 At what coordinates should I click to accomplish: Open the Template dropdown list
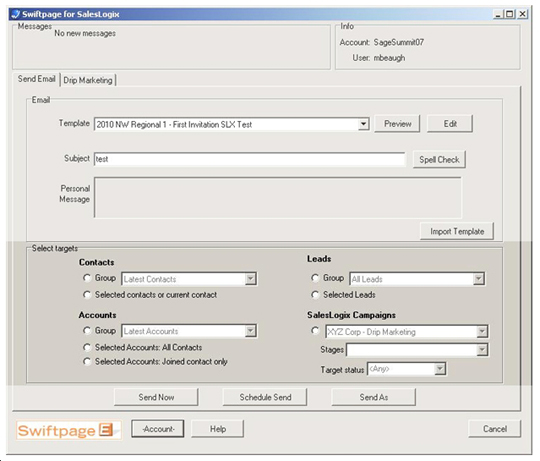363,124
